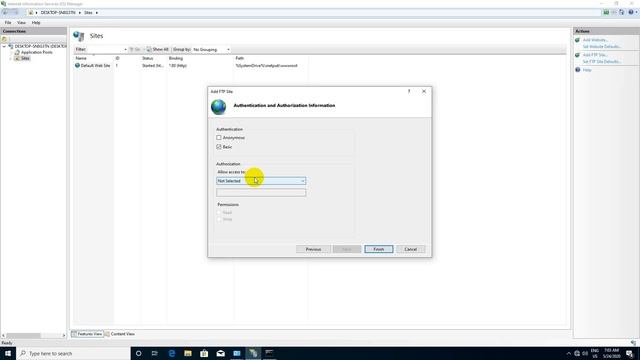
Task: Switch to the Content View tab
Action: 120,334
